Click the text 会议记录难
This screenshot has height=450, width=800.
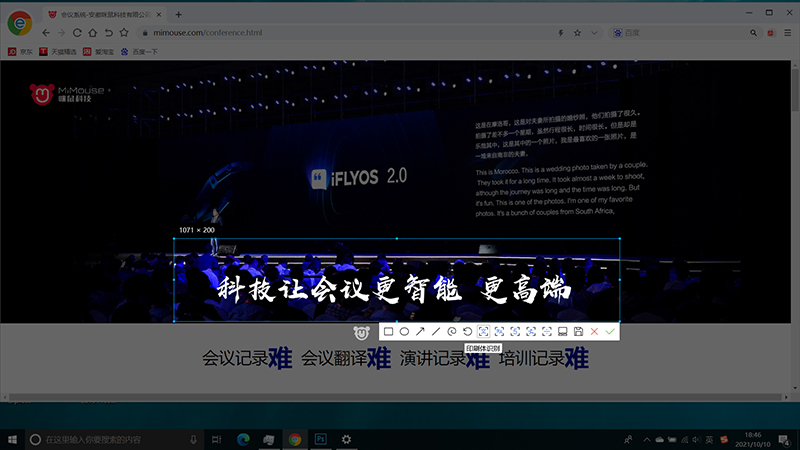[x=247, y=358]
